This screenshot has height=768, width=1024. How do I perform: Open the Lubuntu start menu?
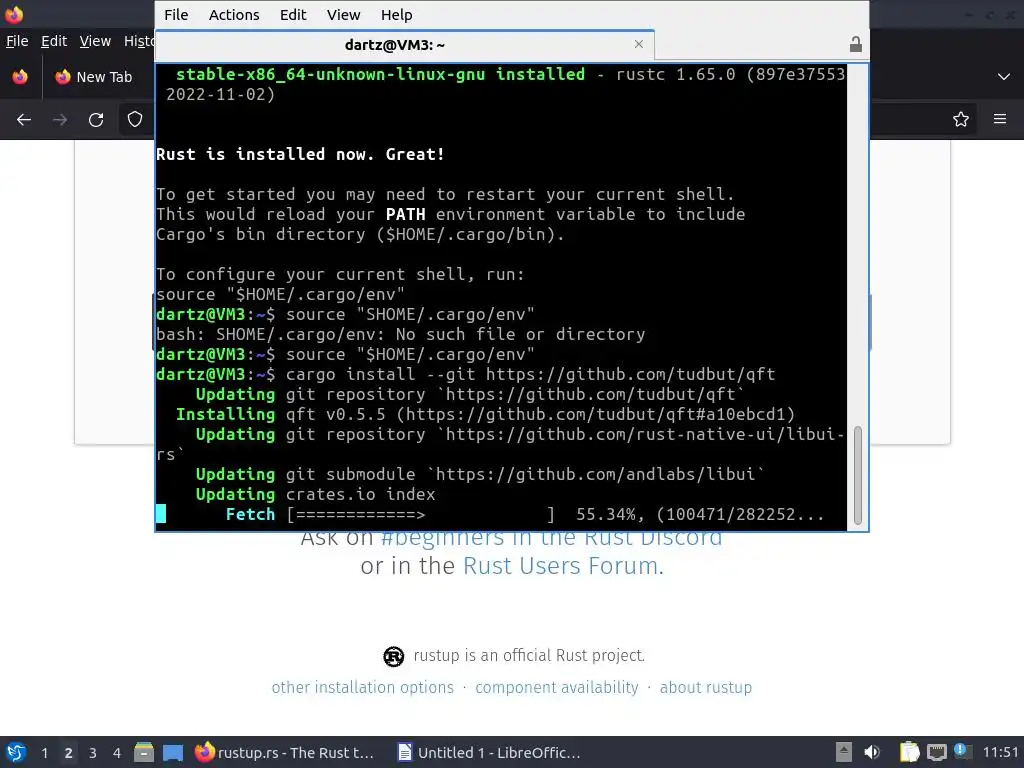pyautogui.click(x=16, y=752)
